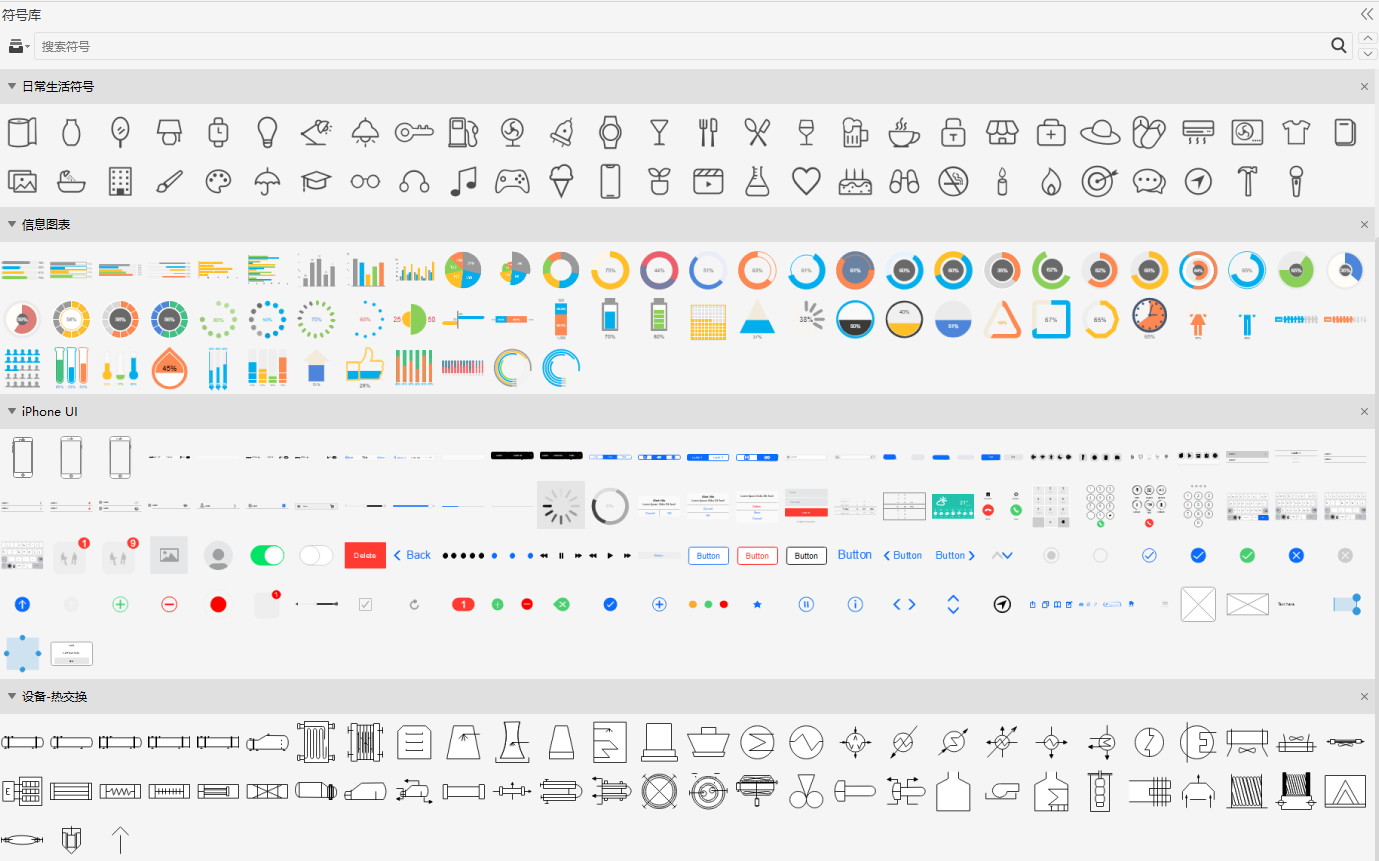The image size is (1379, 861).
Task: Close the 设备-热交换 library
Action: tap(1364, 696)
